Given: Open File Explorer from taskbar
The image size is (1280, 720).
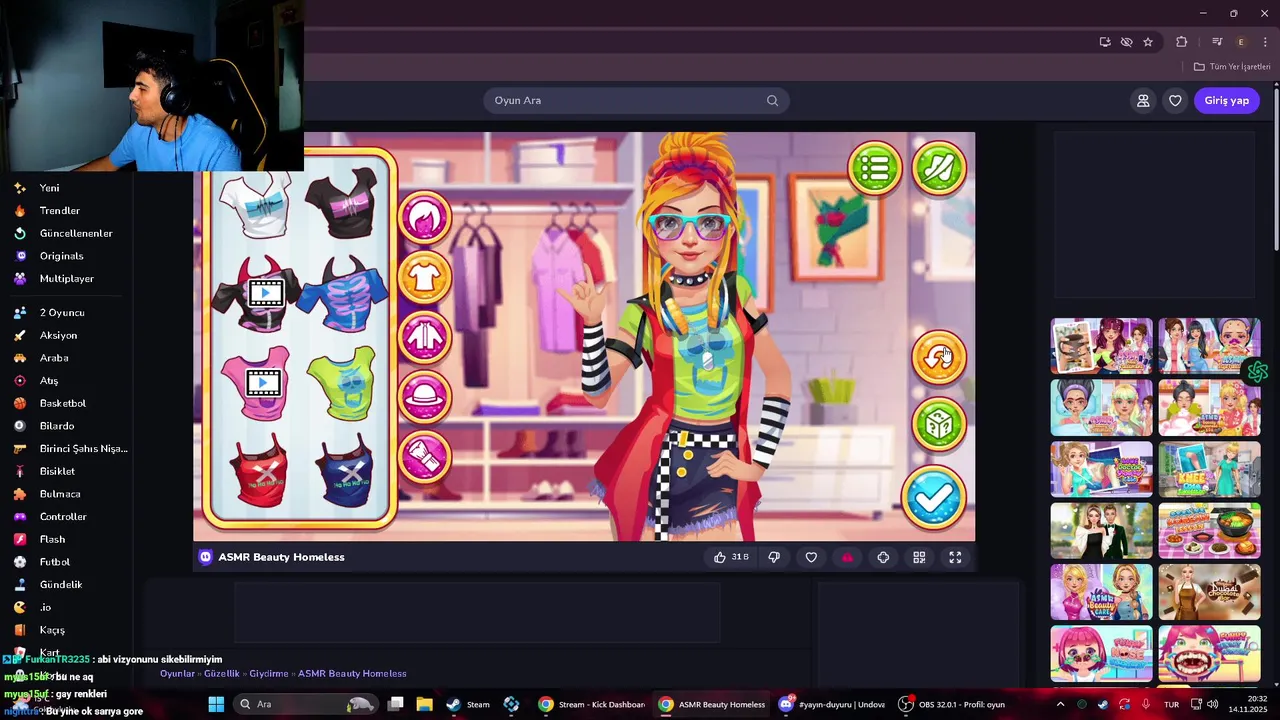Looking at the screenshot, I should point(424,704).
